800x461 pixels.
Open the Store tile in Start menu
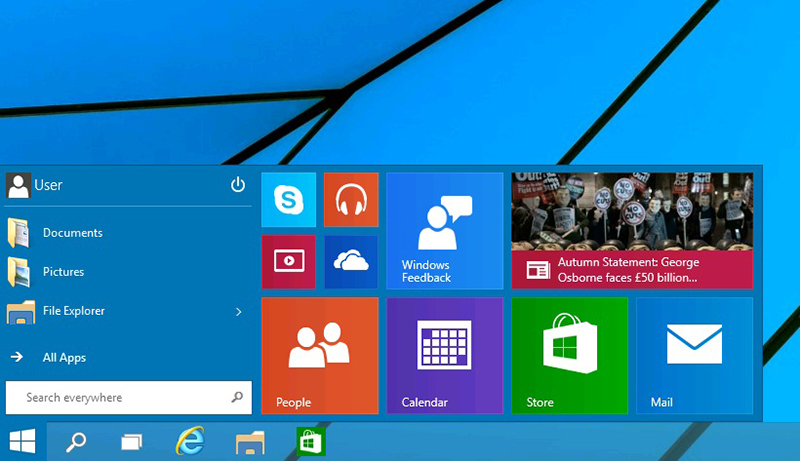pyautogui.click(x=570, y=355)
